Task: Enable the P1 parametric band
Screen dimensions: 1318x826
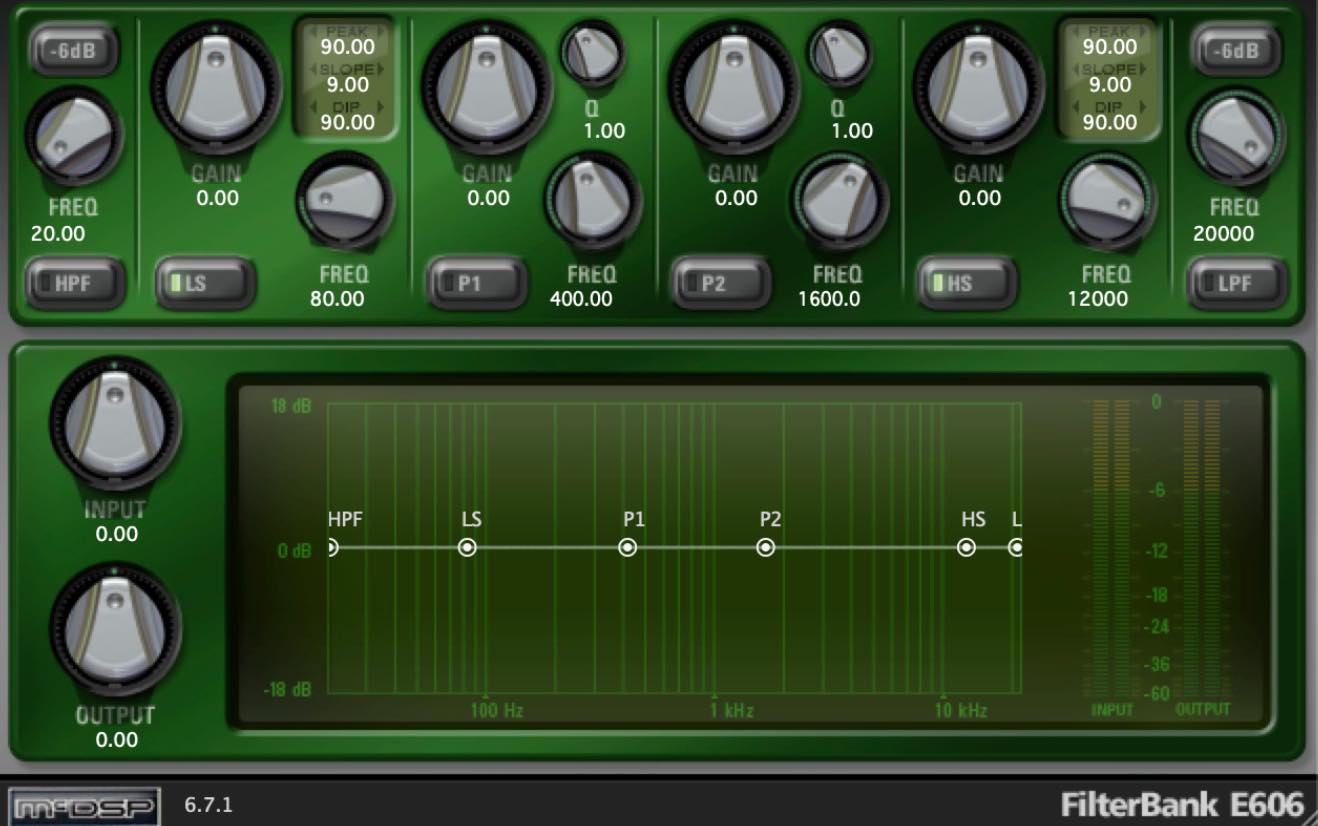Action: click(477, 283)
